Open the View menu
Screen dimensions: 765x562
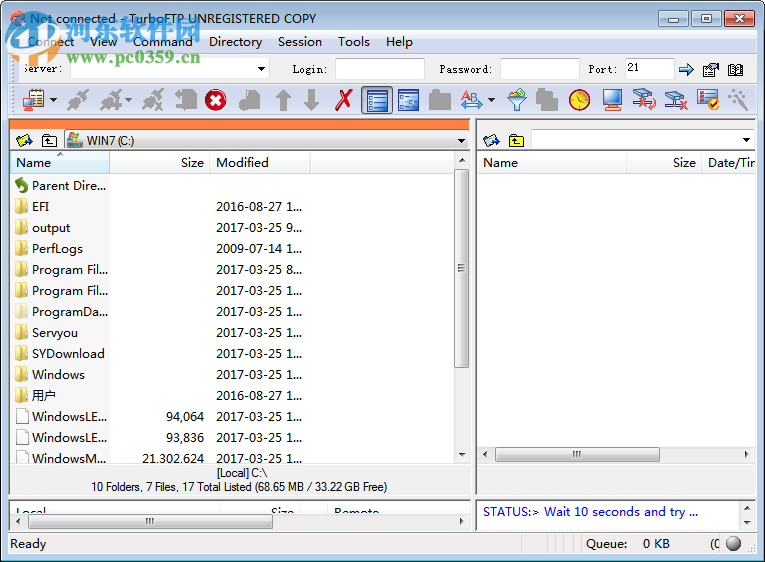coord(103,42)
